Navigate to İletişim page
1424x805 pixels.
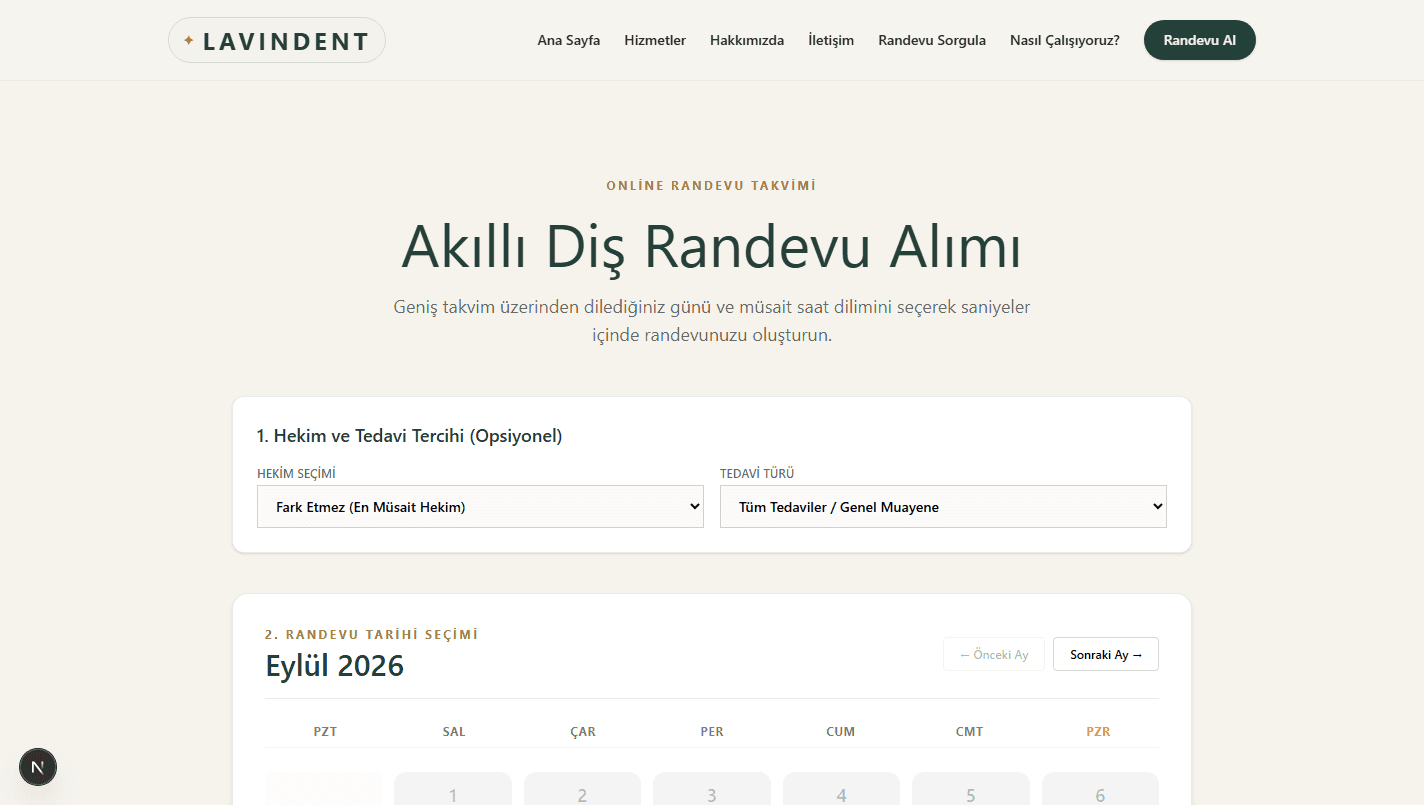[831, 41]
